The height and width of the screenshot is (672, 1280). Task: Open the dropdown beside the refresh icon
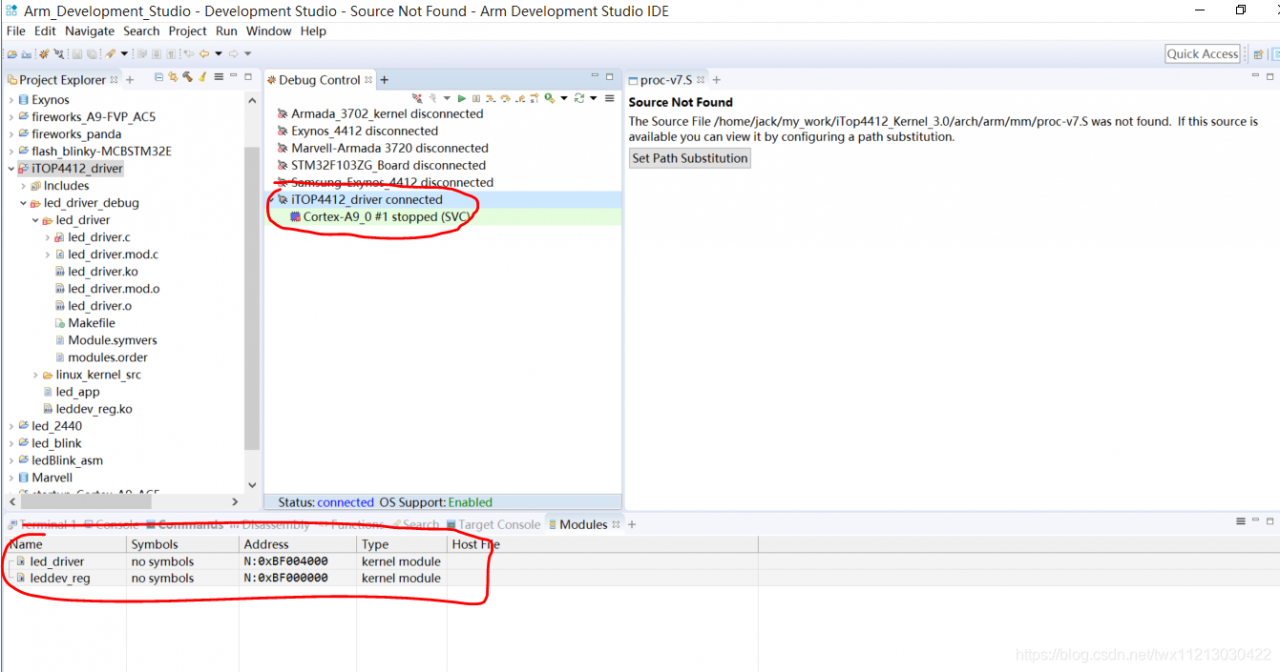click(593, 98)
